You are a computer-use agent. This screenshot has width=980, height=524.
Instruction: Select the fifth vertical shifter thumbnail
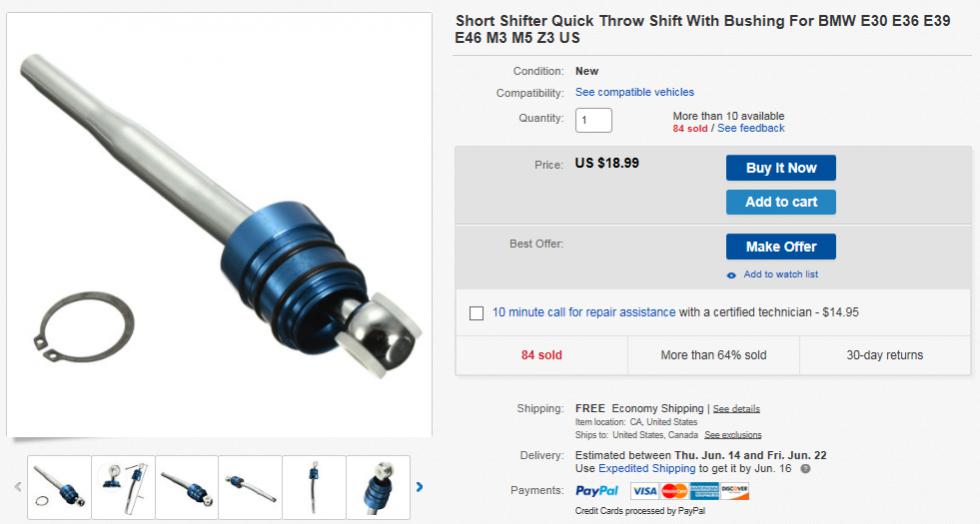pyautogui.click(x=314, y=487)
